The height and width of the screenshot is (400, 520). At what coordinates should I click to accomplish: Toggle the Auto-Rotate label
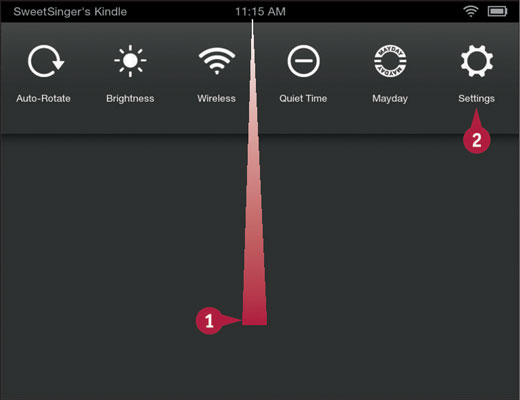click(x=43, y=99)
